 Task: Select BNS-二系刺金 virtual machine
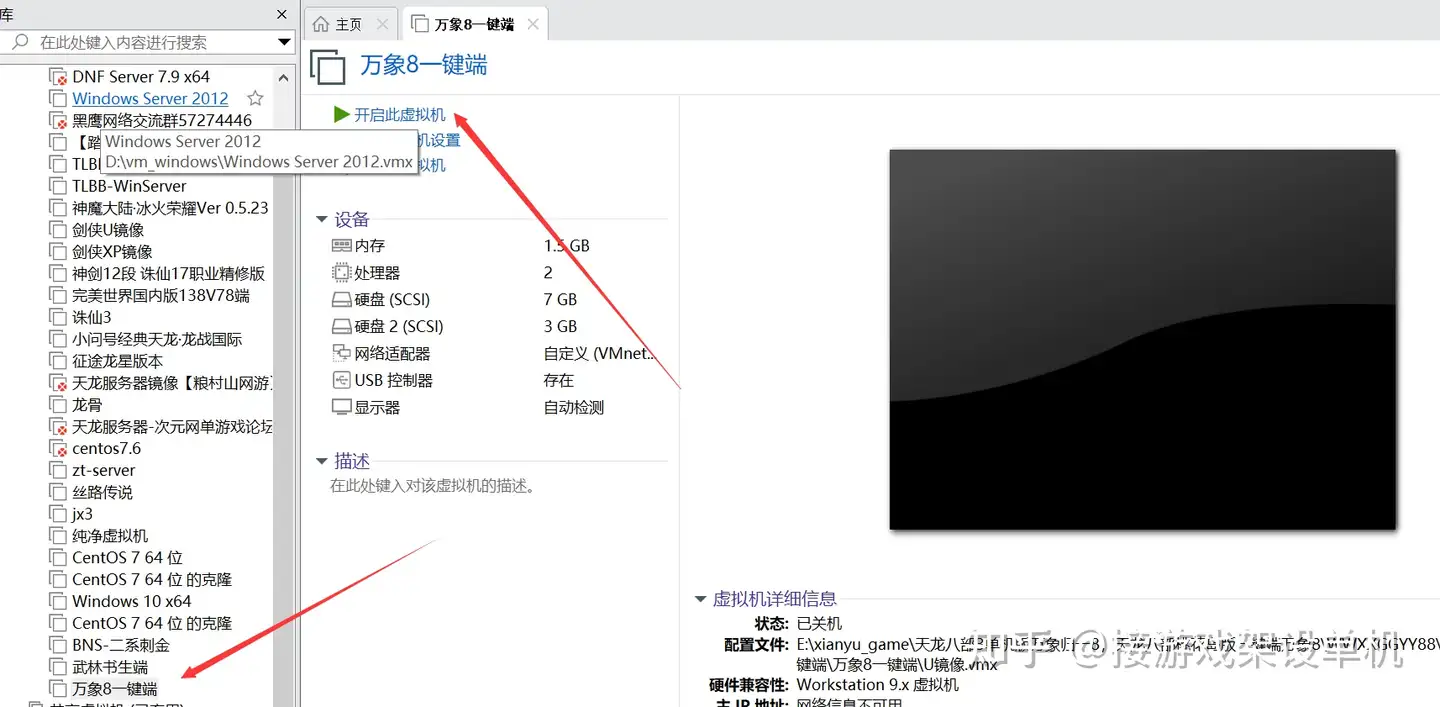(x=121, y=646)
